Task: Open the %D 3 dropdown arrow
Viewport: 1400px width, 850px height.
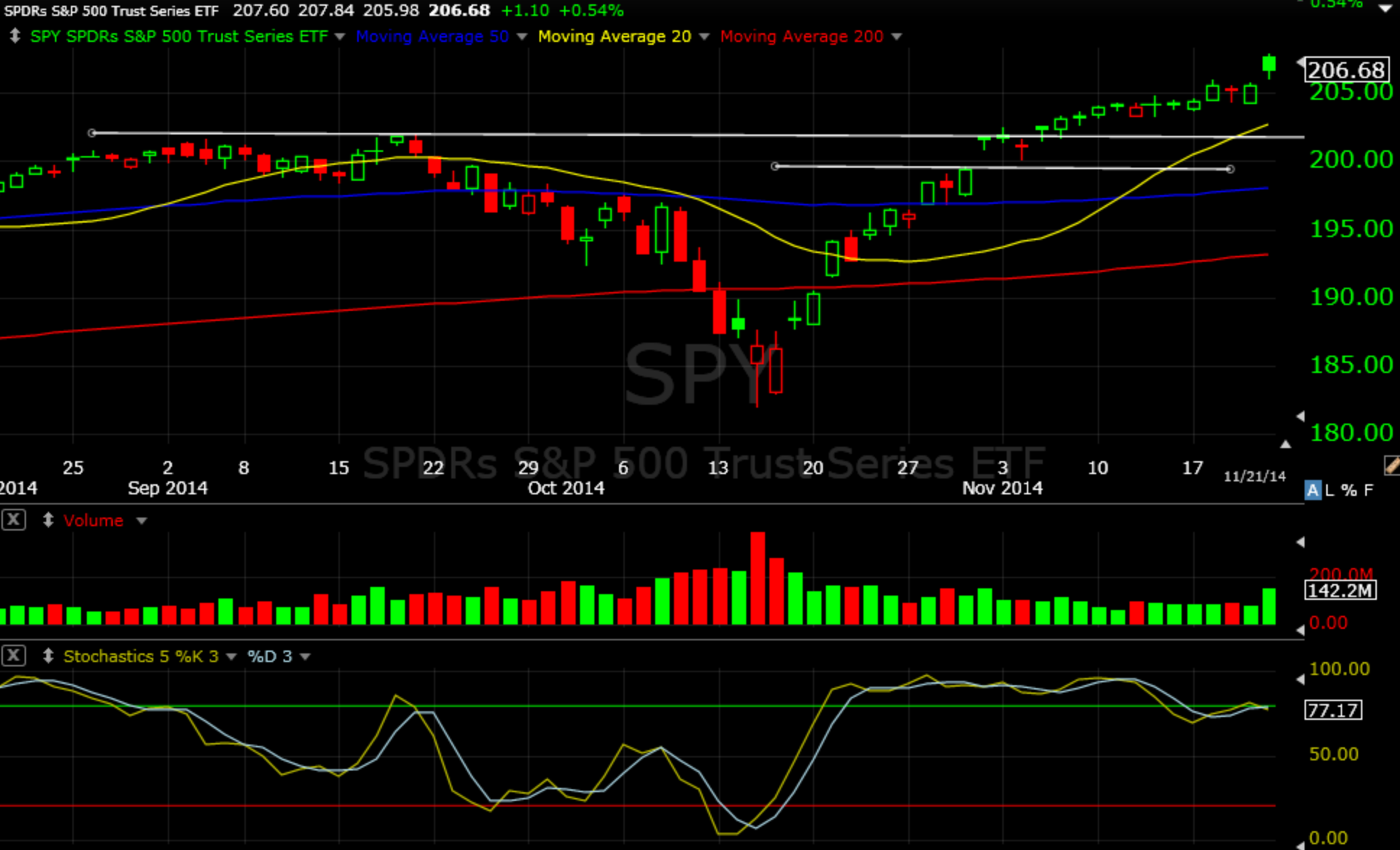Action: point(305,656)
